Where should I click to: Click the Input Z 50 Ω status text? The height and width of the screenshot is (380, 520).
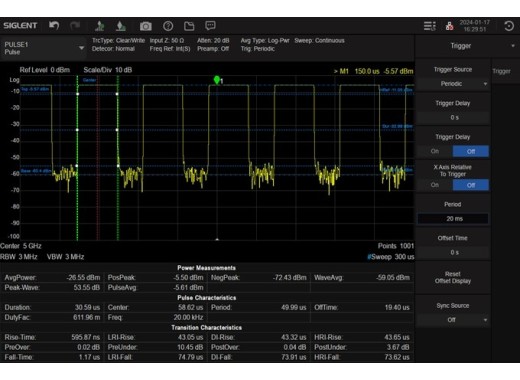[x=167, y=41]
